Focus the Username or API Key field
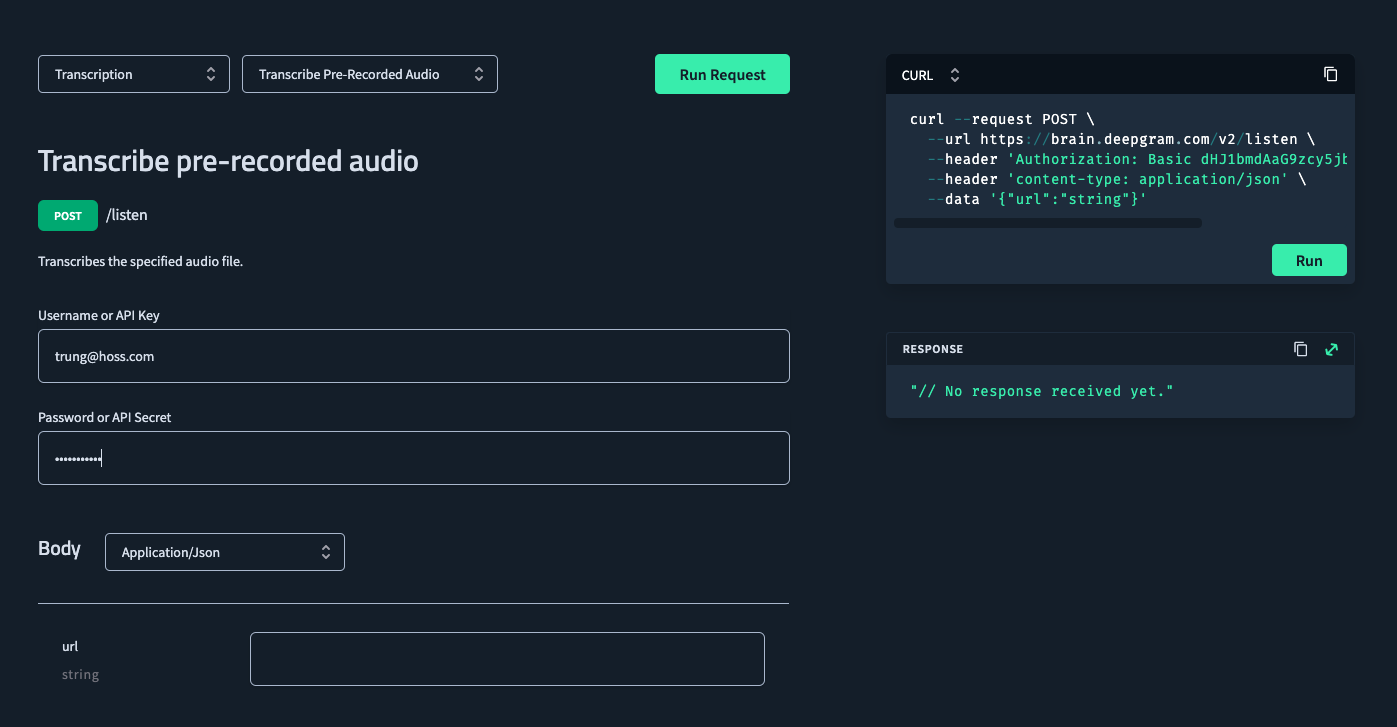Screen dimensions: 1397x727 click(413, 355)
